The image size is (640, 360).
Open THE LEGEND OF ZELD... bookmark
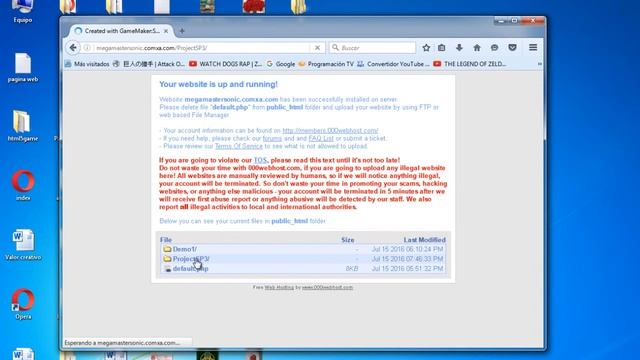coord(470,64)
